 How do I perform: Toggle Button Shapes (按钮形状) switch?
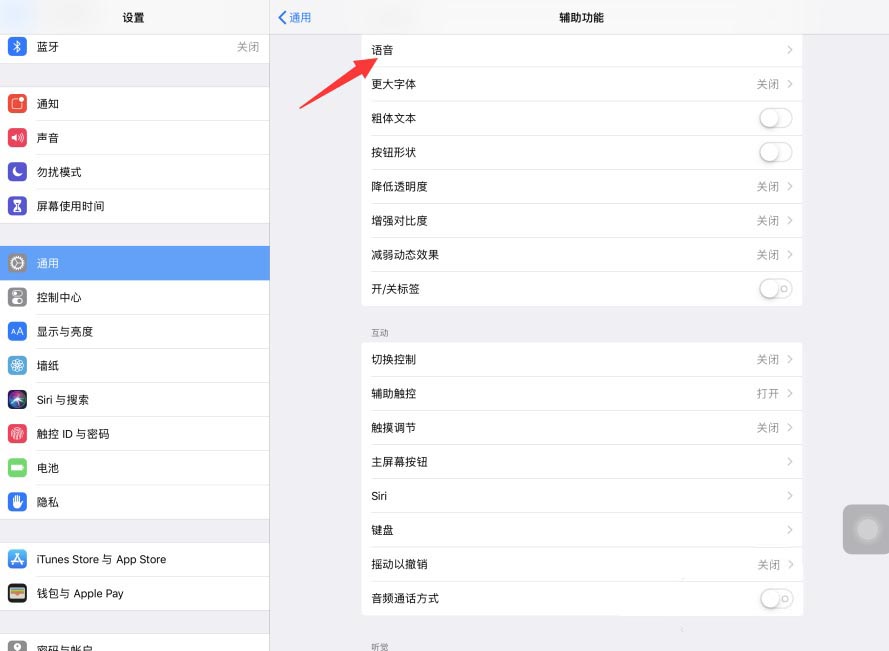click(x=775, y=153)
